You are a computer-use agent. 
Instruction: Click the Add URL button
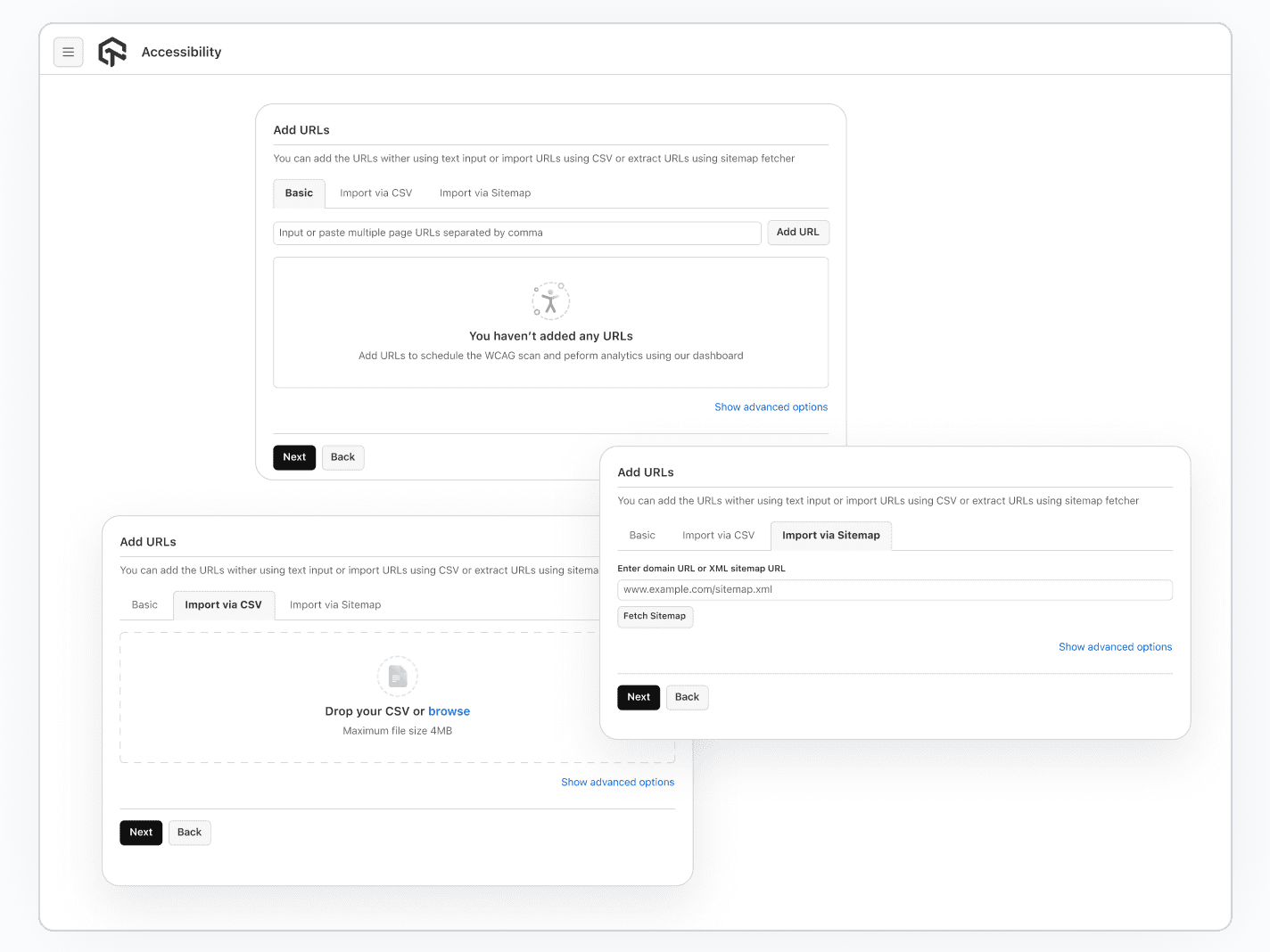point(797,233)
